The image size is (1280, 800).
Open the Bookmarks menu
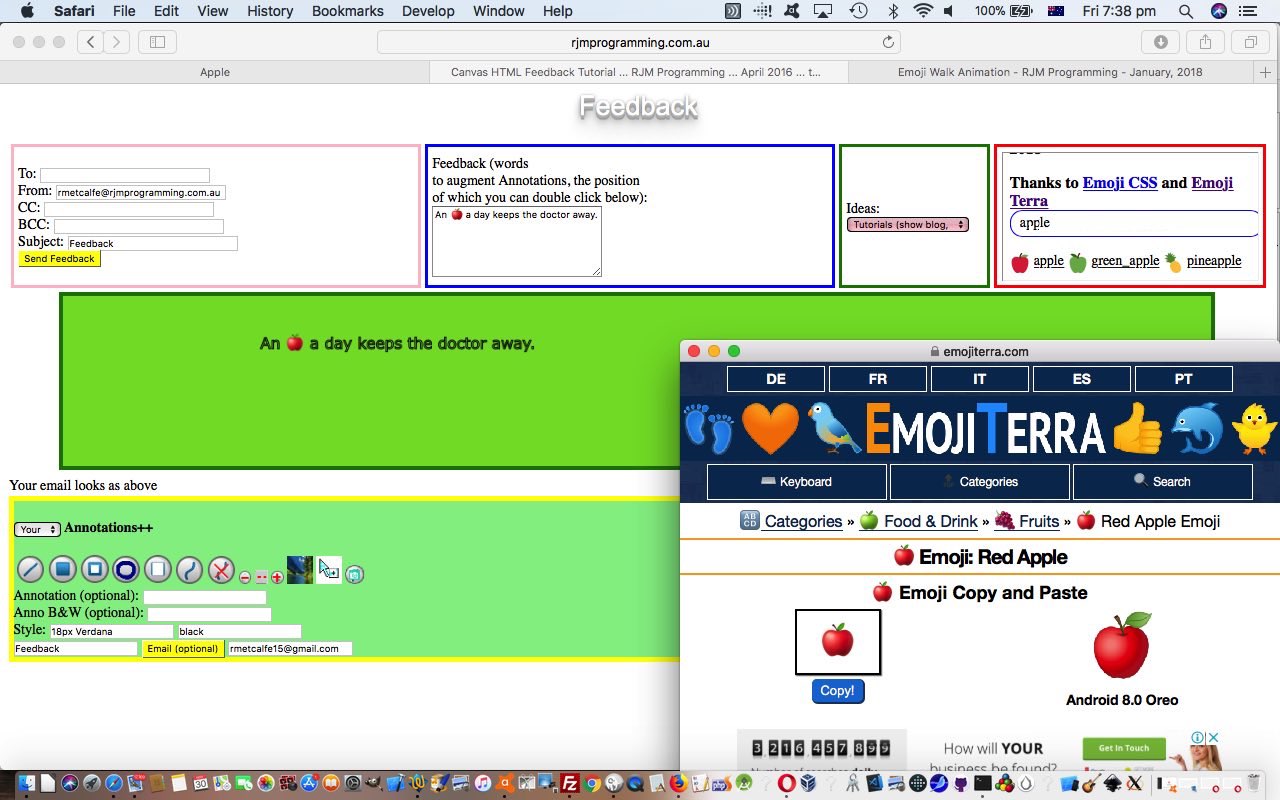tap(347, 11)
